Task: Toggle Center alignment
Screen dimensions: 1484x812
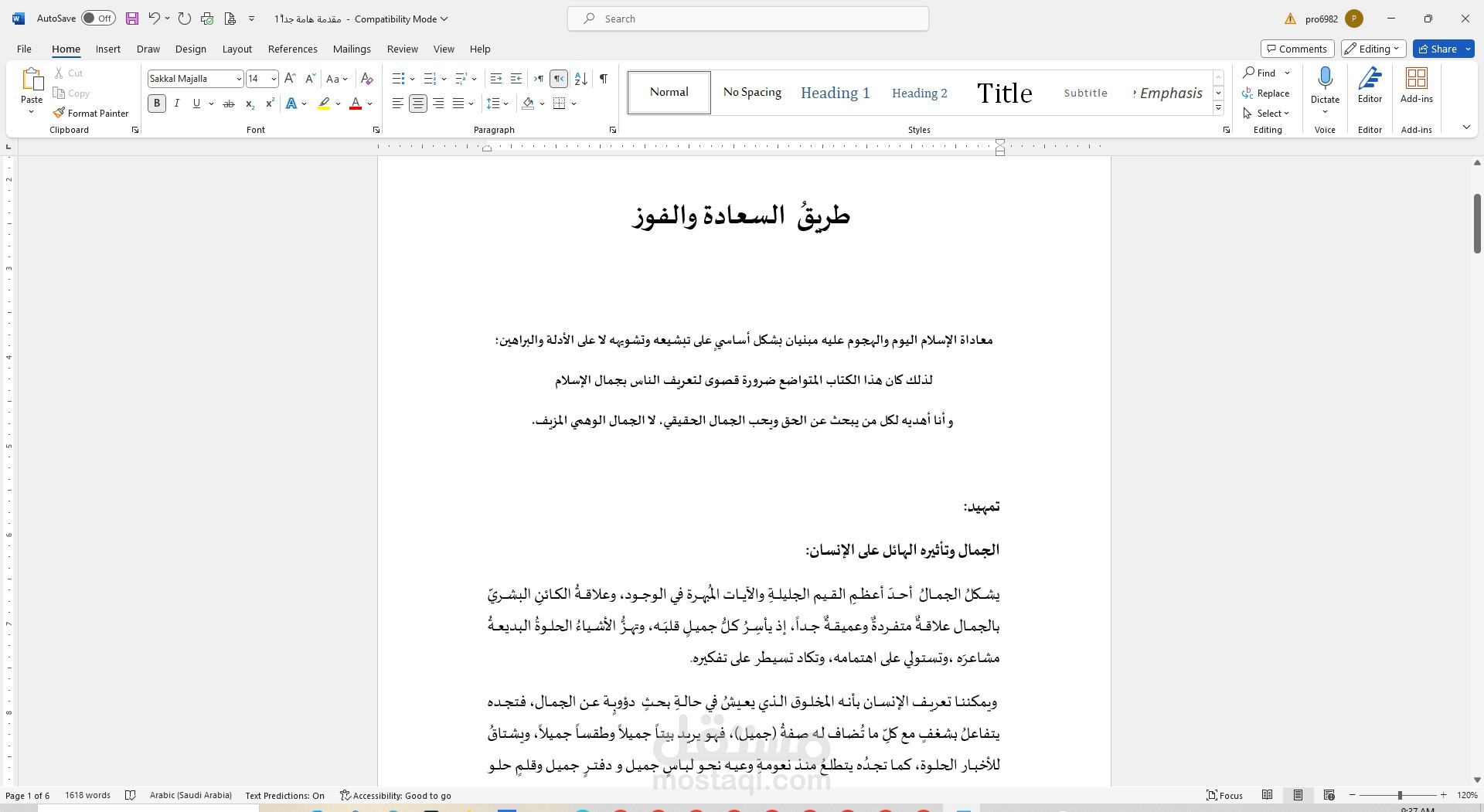Action: coord(418,104)
